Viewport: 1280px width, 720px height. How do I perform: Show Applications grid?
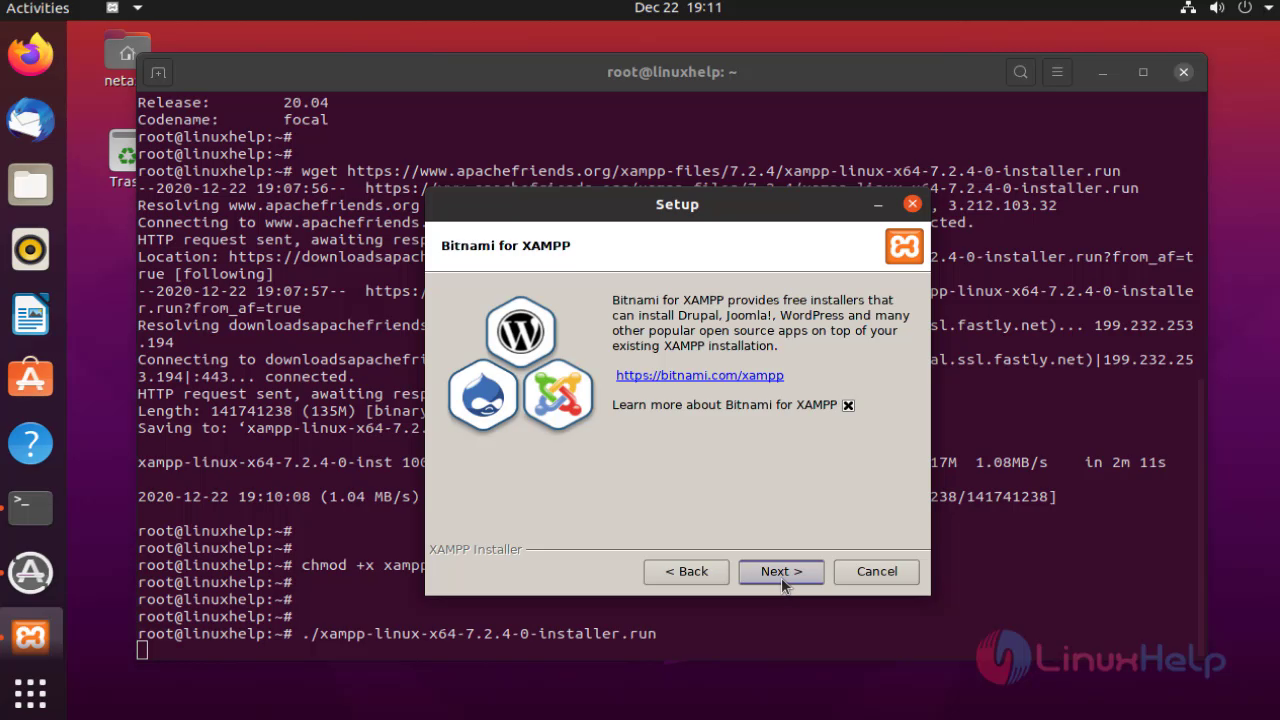30,693
